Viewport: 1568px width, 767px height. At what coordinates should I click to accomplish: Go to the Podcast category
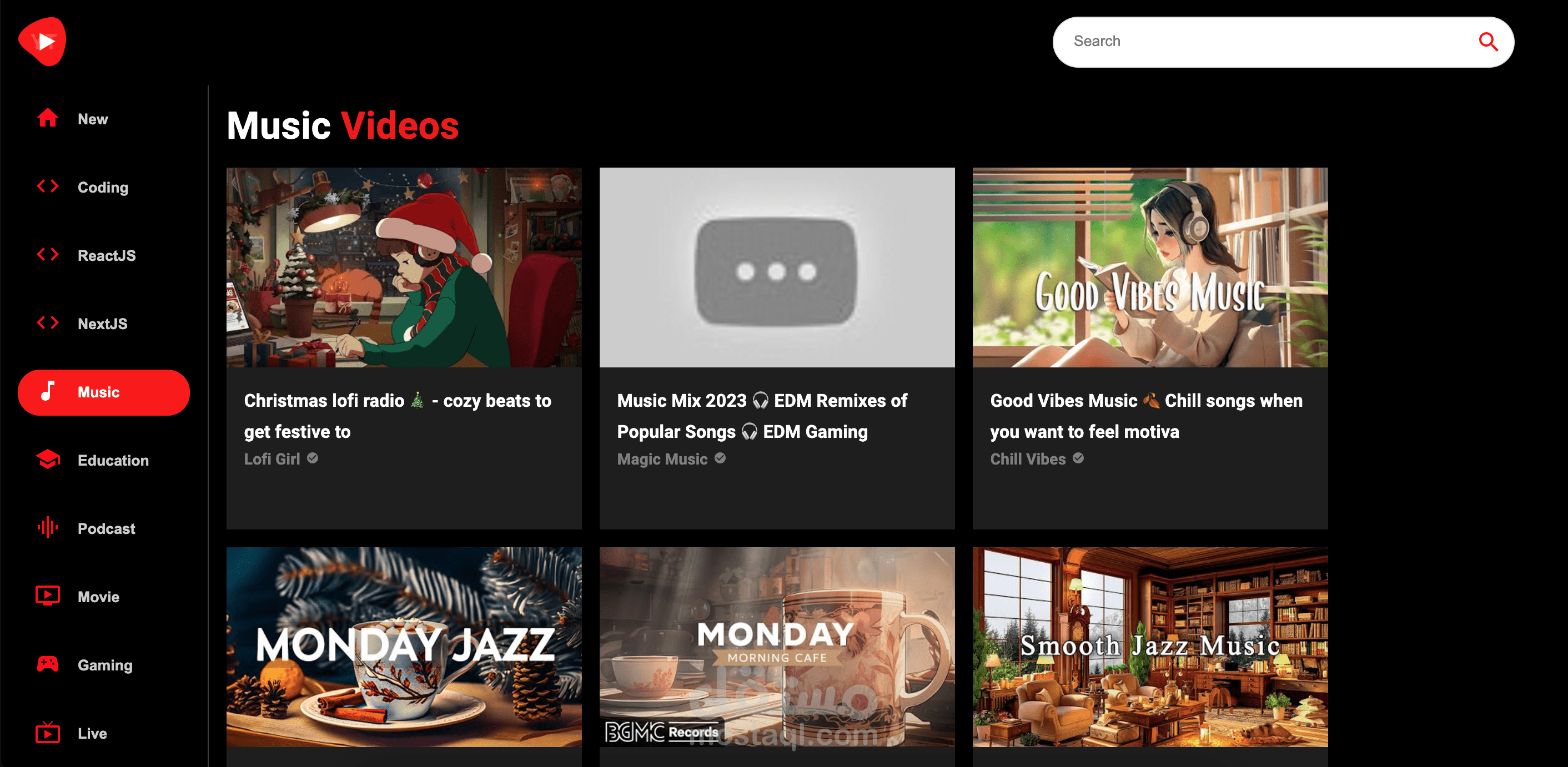[x=103, y=528]
